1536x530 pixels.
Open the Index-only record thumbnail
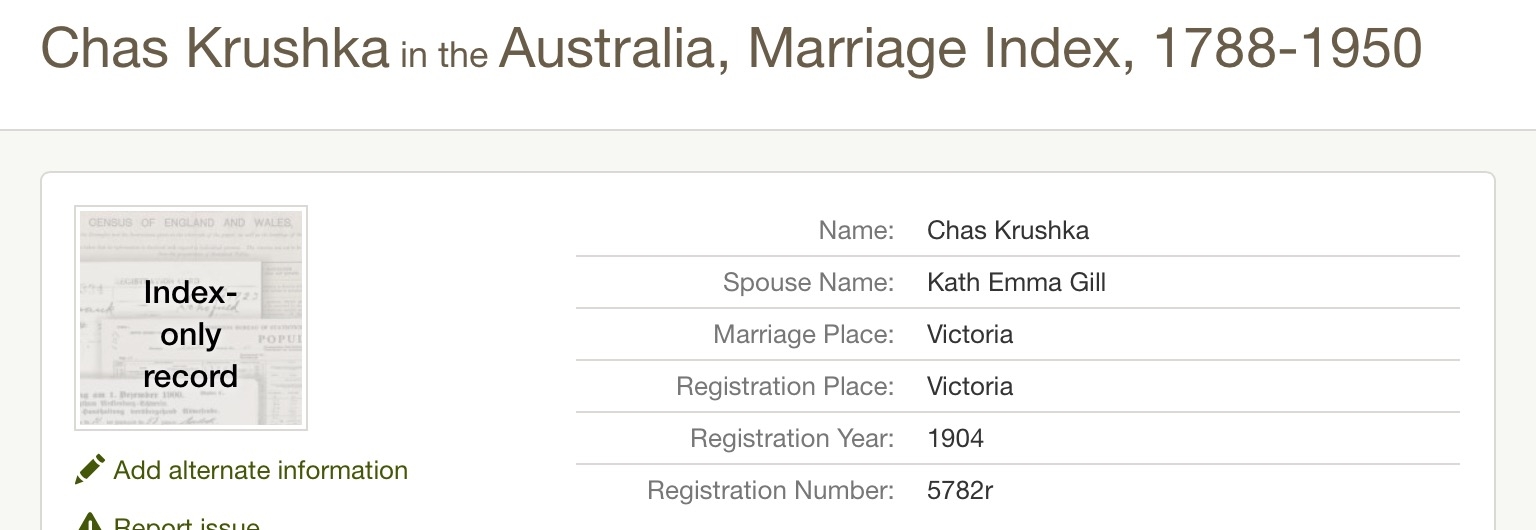click(191, 318)
